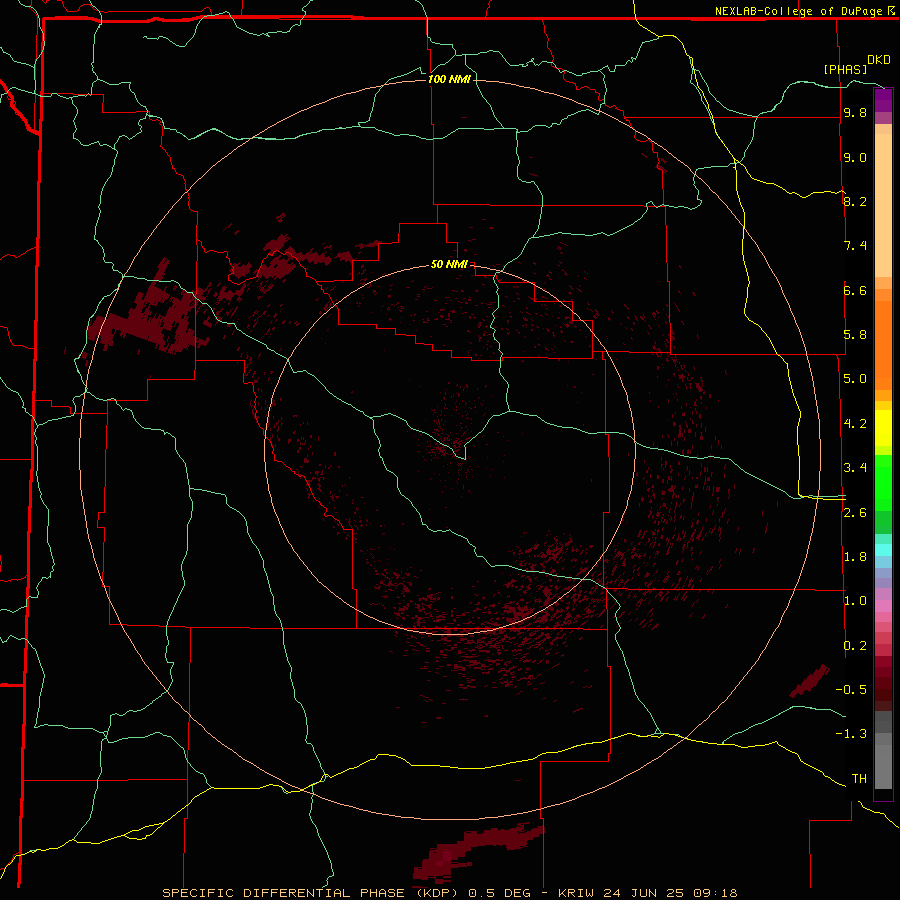Screen dimensions: 900x900
Task: Click the 1.8 color scale value
Action: (855, 557)
